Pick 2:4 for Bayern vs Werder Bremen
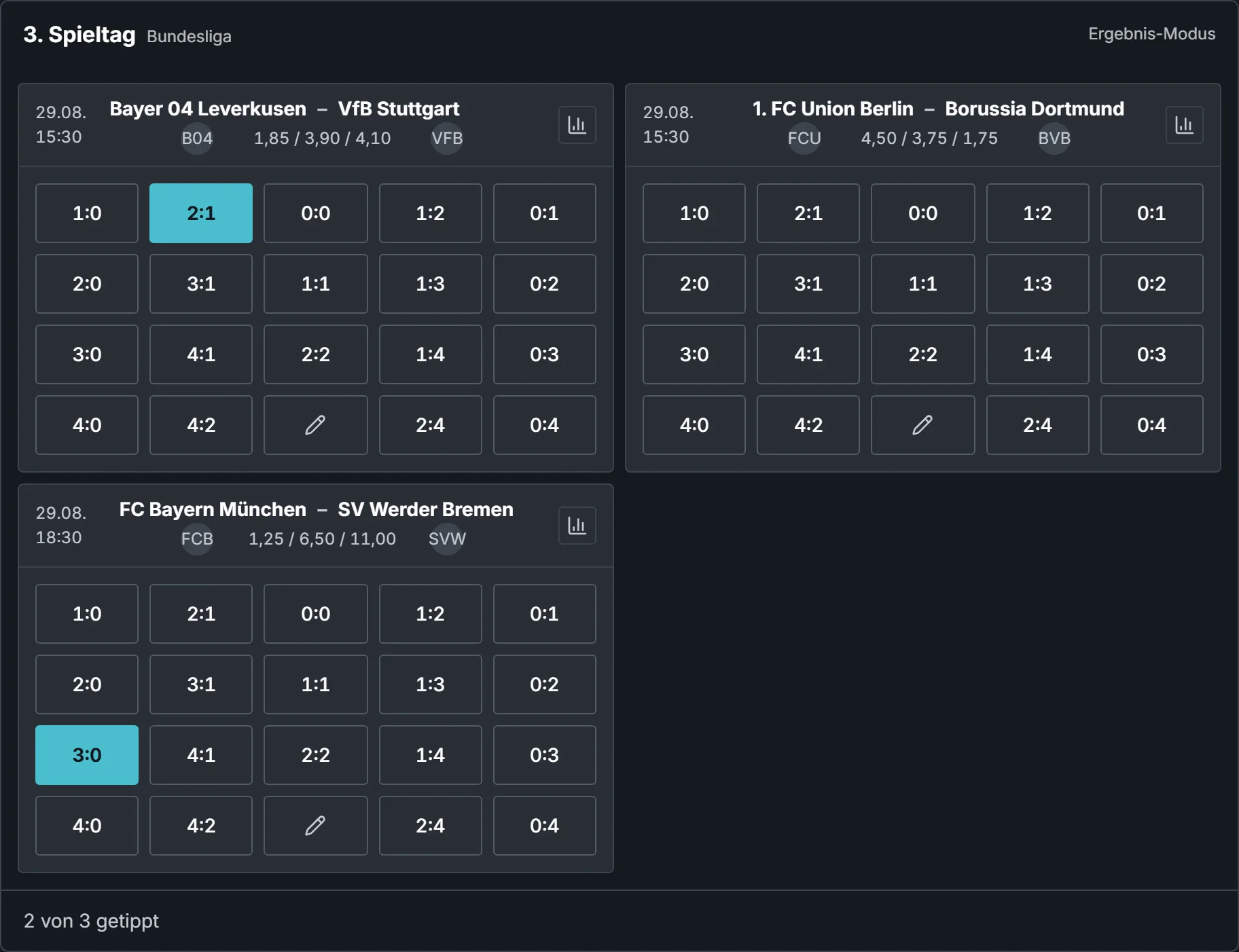 431,826
